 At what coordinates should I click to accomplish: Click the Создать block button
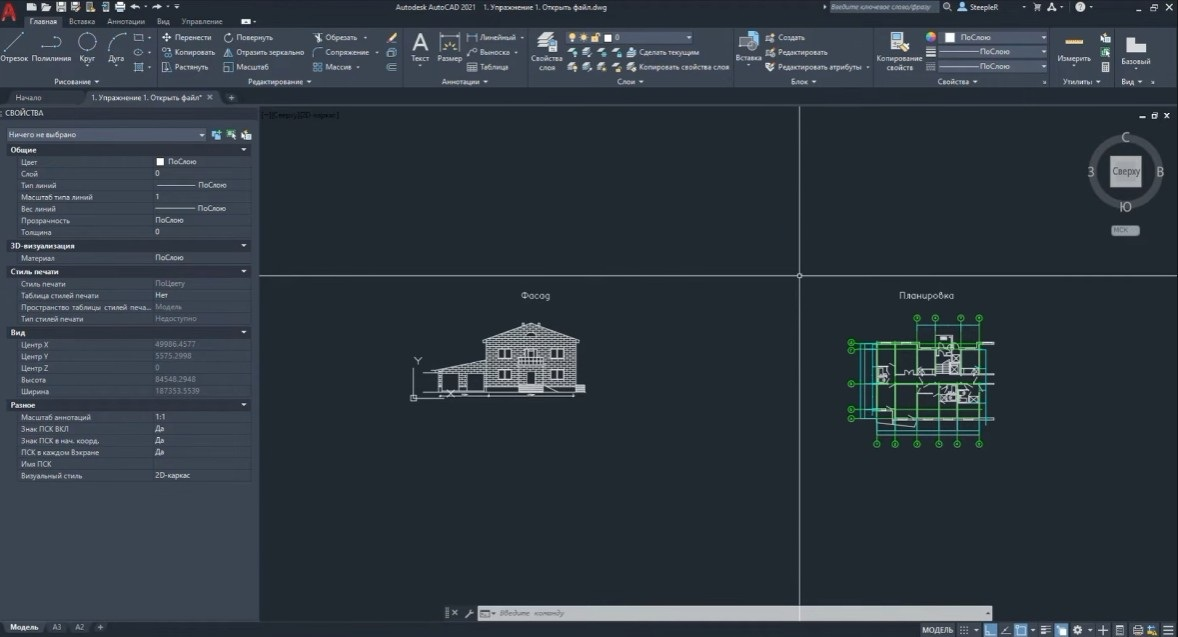click(785, 38)
